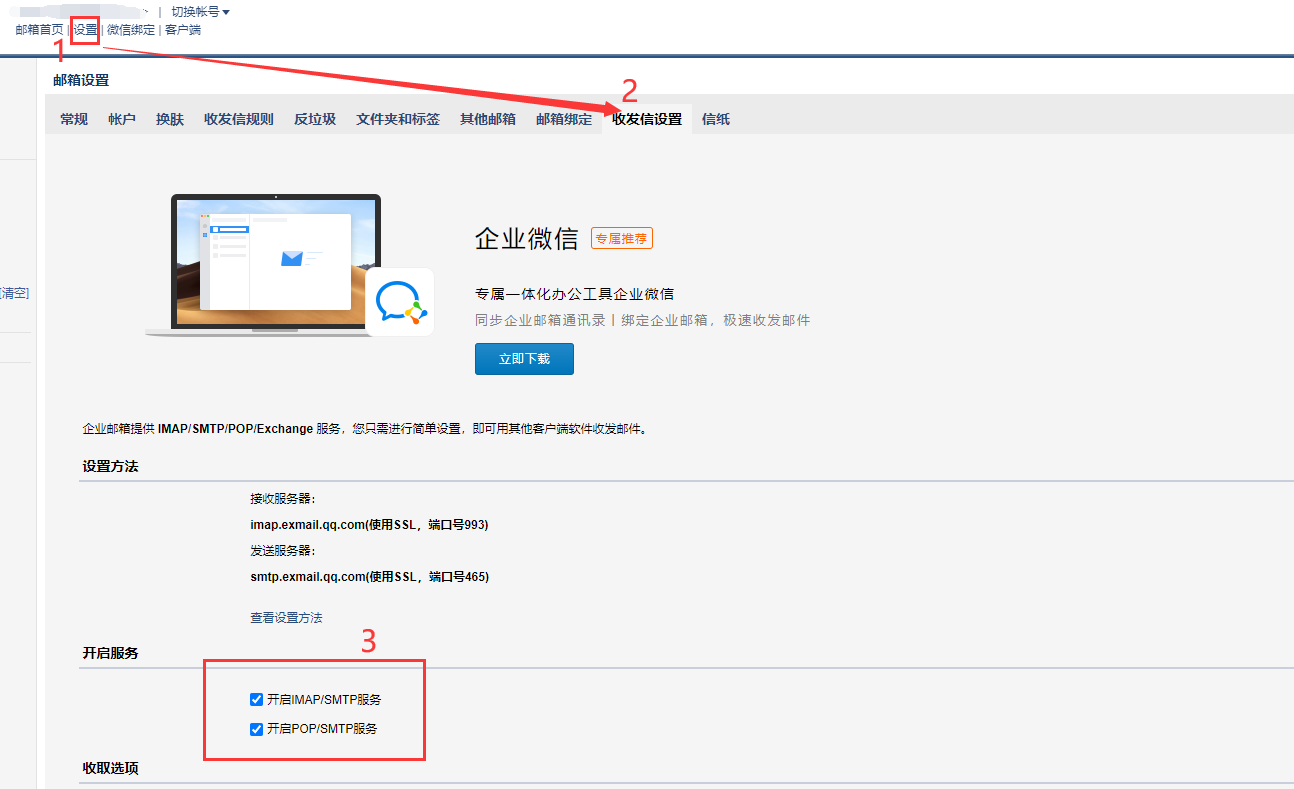Screen dimensions: 1294x789
Task: Click the 发送服务器 label
Action: click(x=283, y=550)
